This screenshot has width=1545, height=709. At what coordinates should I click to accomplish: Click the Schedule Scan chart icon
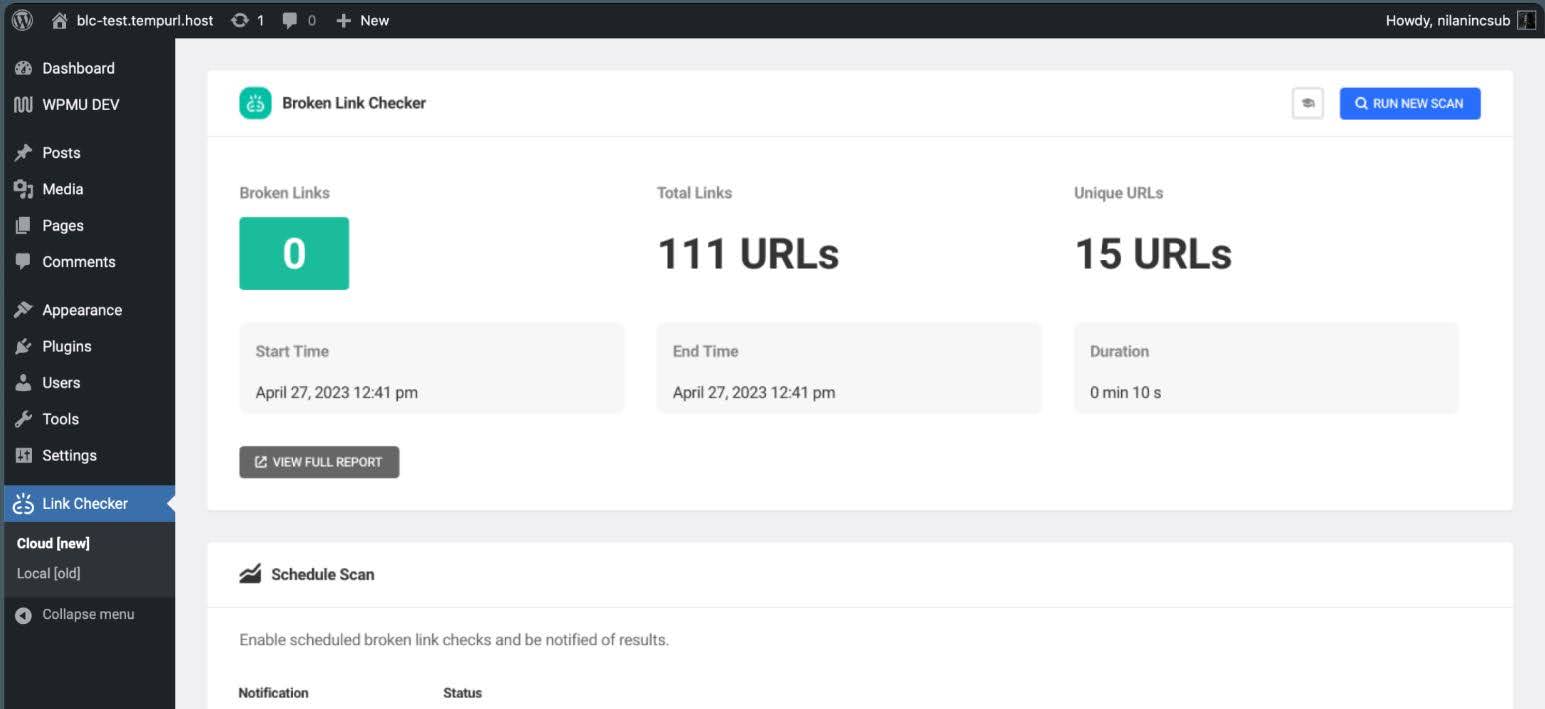tap(251, 573)
